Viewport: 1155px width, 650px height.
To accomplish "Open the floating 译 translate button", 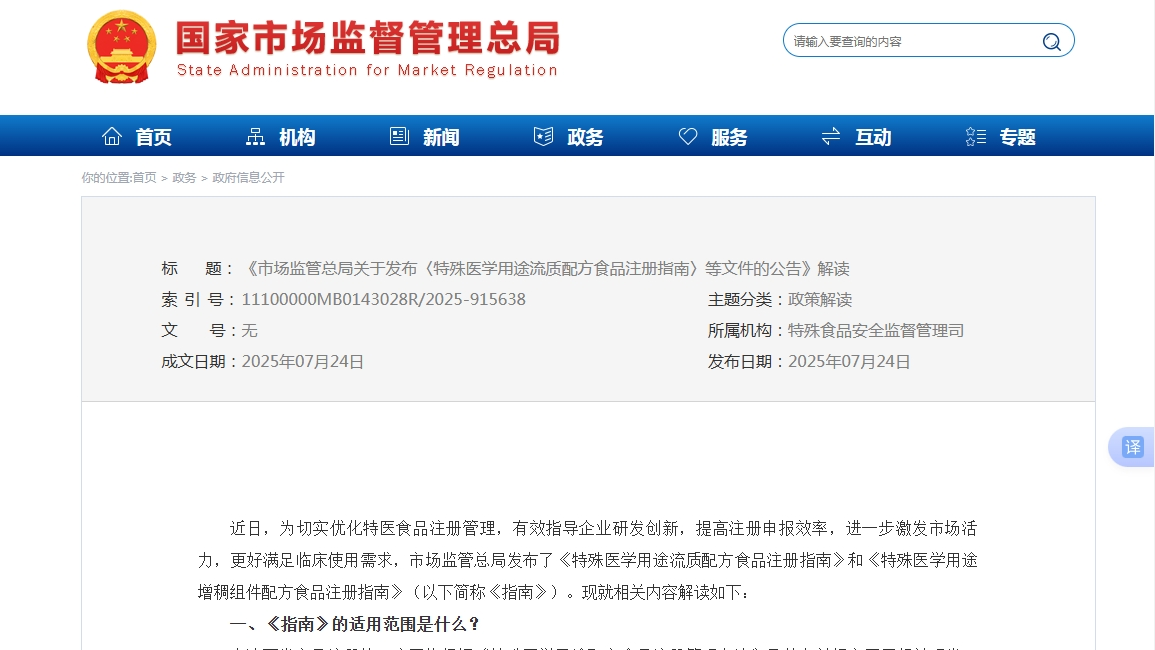I will tap(1132, 447).
